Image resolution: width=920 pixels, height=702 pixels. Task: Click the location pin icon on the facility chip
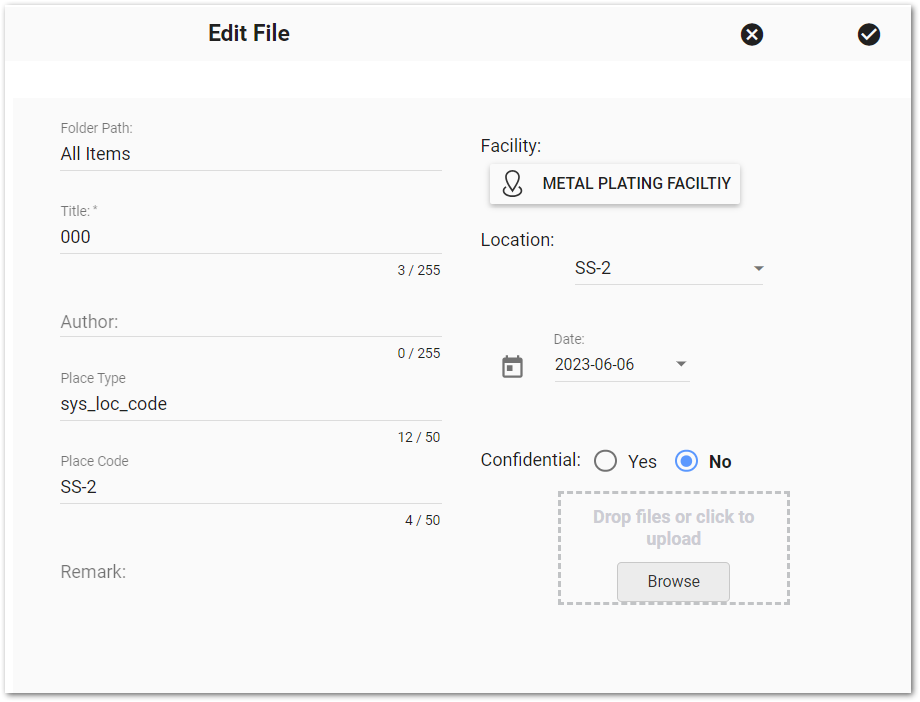(x=513, y=184)
